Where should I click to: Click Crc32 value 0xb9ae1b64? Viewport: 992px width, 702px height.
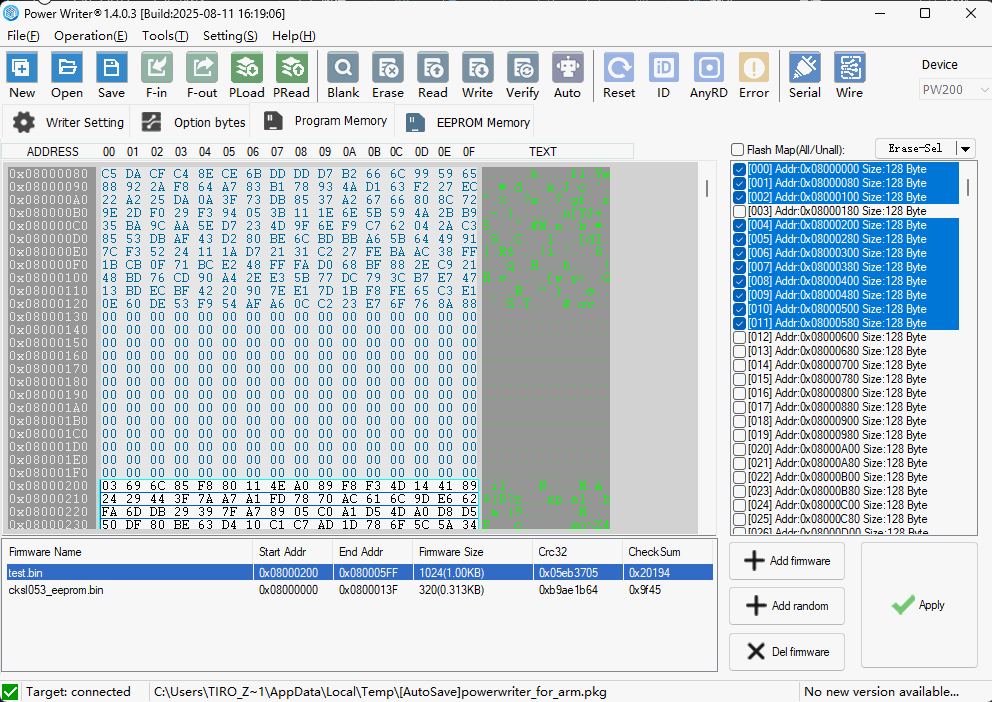click(568, 590)
